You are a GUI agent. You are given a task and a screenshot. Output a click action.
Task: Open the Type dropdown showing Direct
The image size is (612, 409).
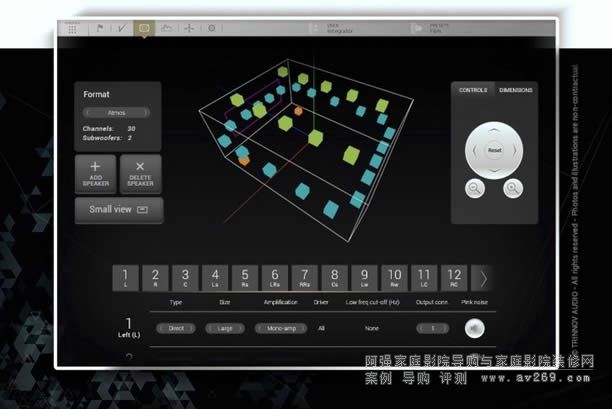[x=176, y=327]
